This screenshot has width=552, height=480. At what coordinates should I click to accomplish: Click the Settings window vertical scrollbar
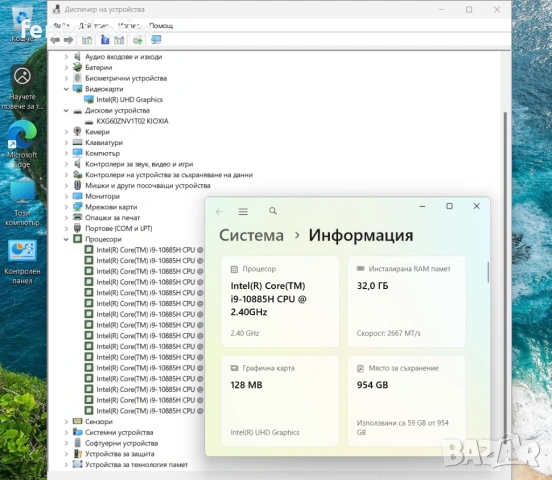pyautogui.click(x=488, y=272)
